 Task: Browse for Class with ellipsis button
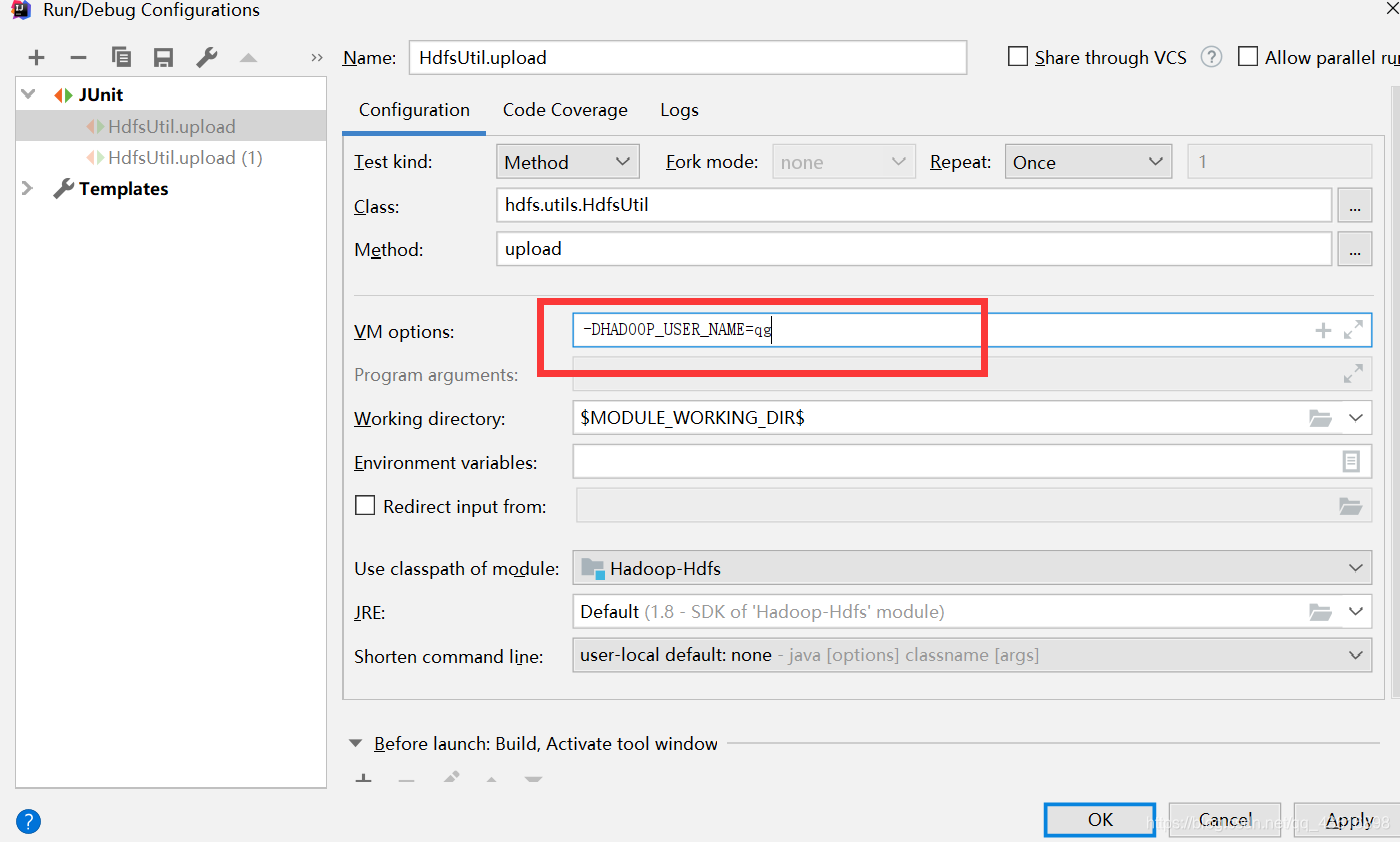click(1354, 207)
